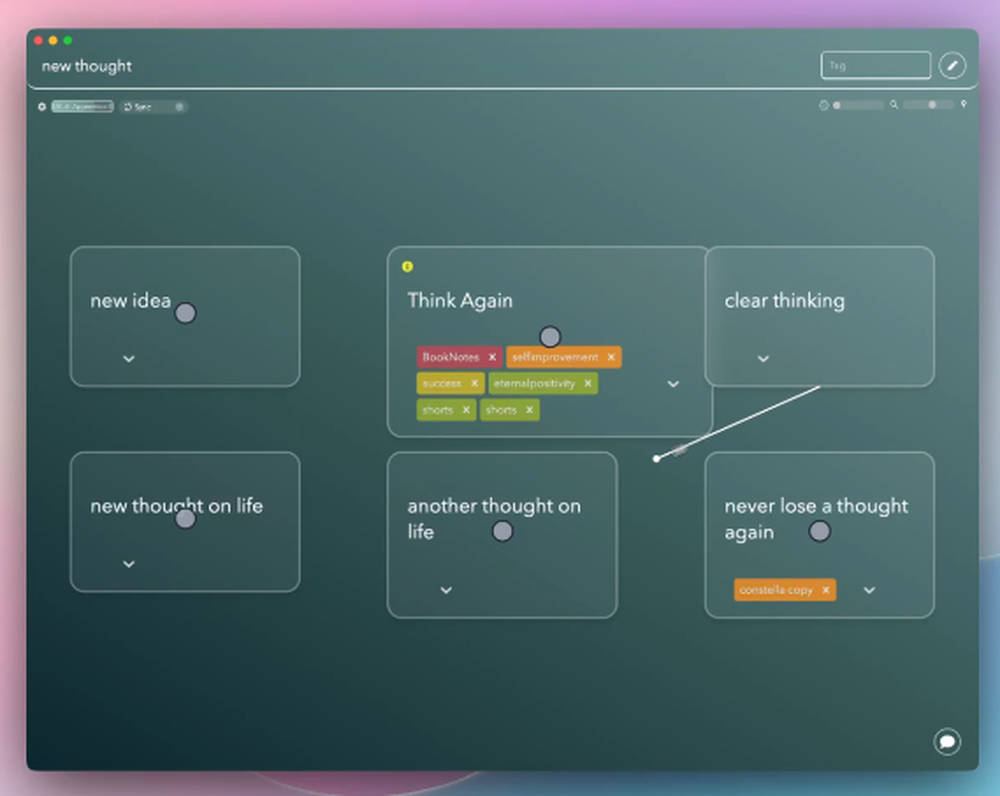Screen dimensions: 1000x796
Task: Expand the clear thinking card chevron
Action: [763, 359]
